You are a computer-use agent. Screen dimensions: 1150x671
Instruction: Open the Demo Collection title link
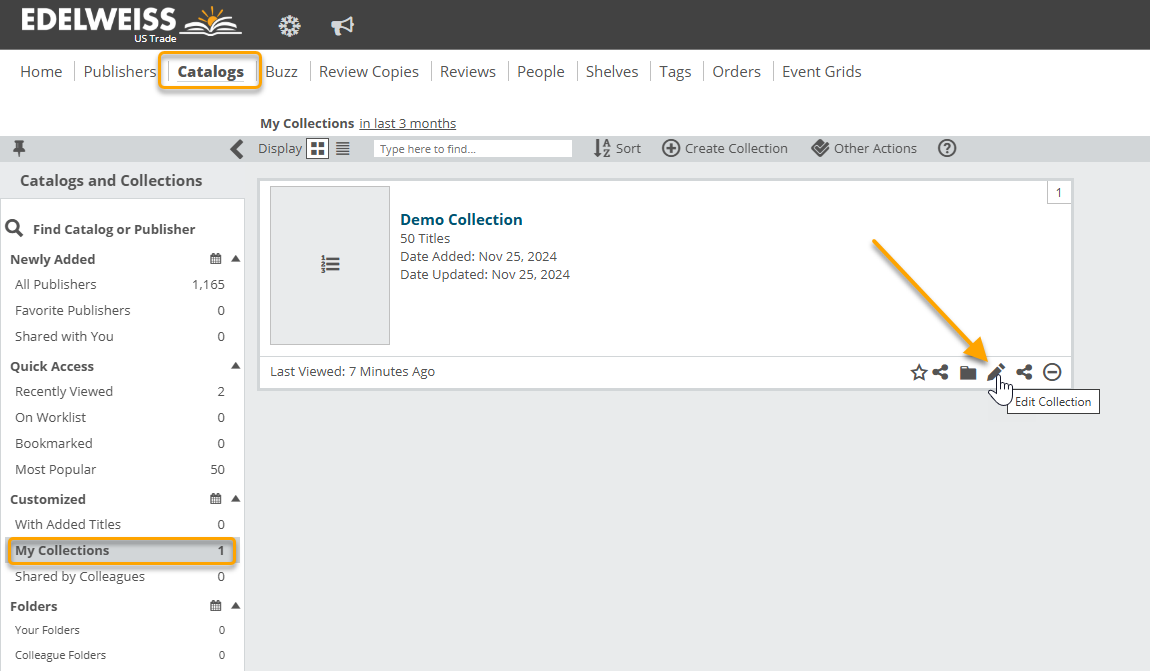(461, 219)
